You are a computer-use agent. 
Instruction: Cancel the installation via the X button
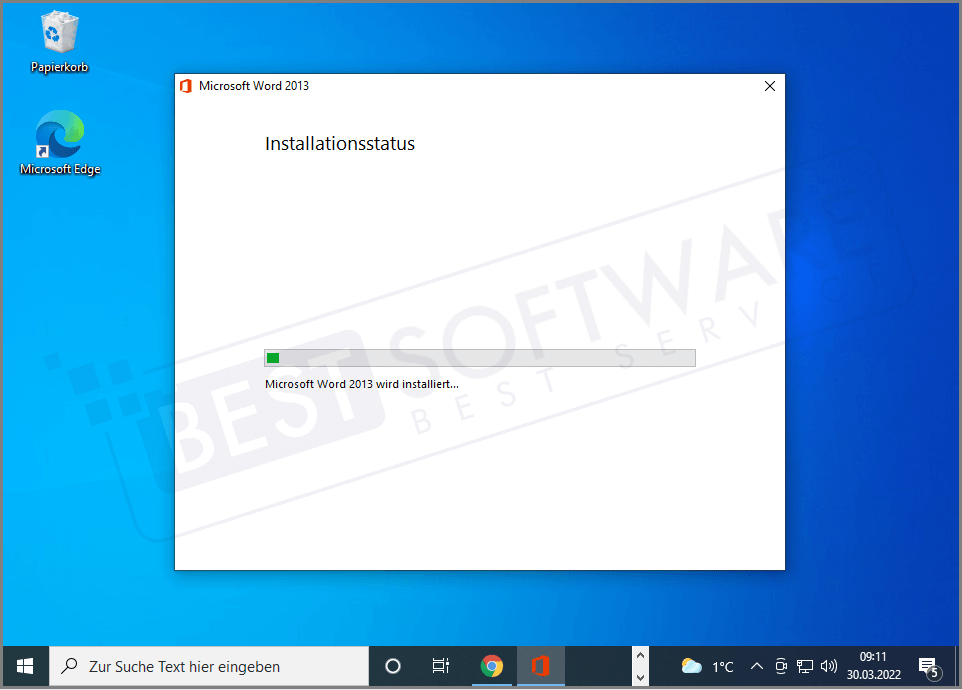(x=769, y=86)
